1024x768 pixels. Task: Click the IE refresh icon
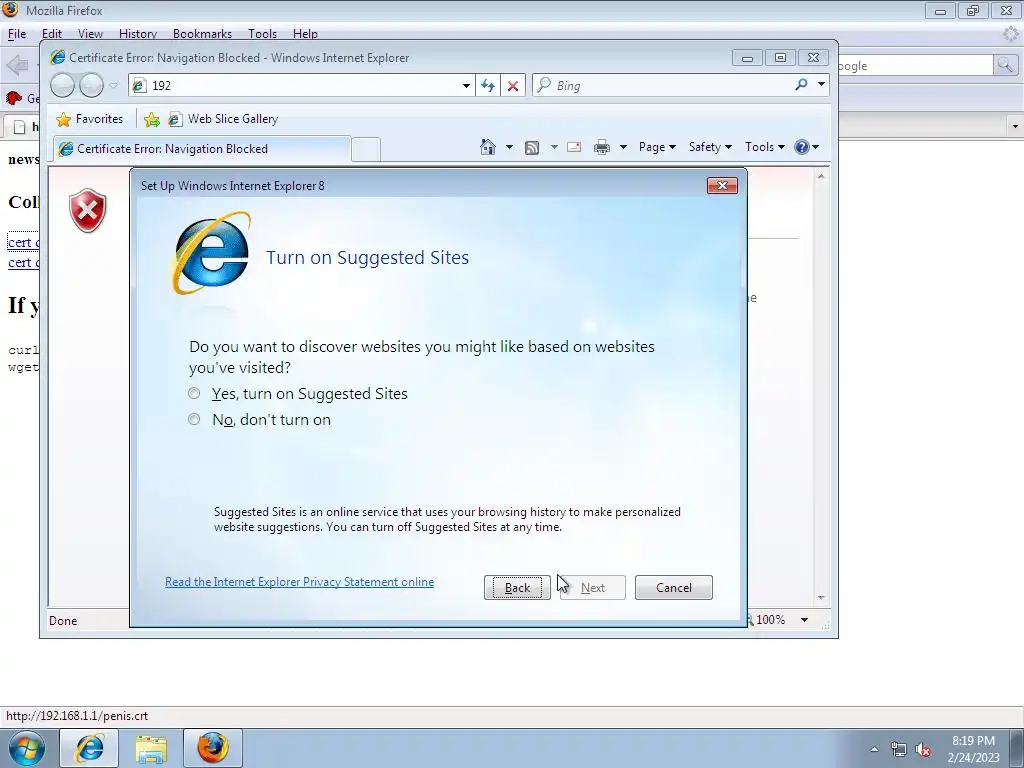click(488, 86)
